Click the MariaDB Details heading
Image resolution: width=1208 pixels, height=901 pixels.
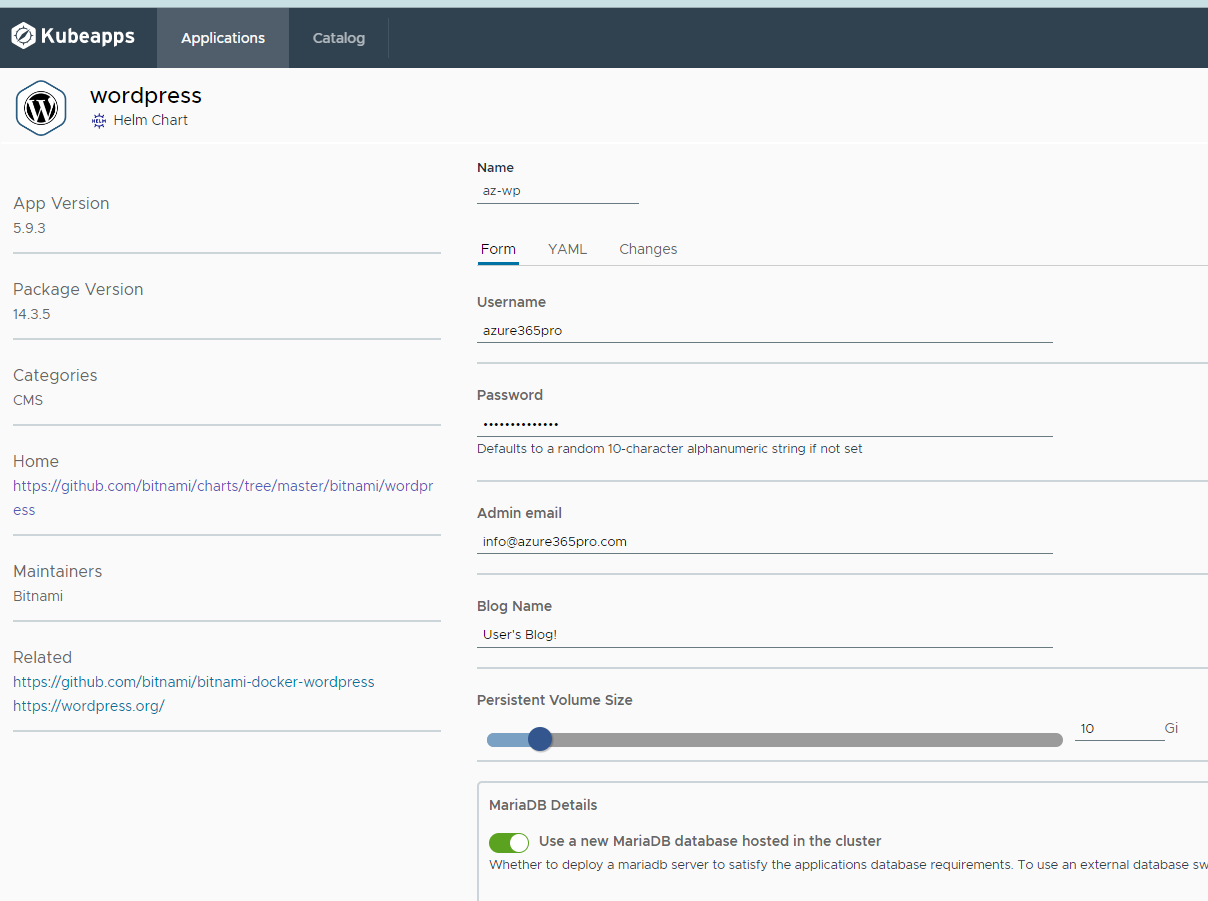[x=543, y=805]
